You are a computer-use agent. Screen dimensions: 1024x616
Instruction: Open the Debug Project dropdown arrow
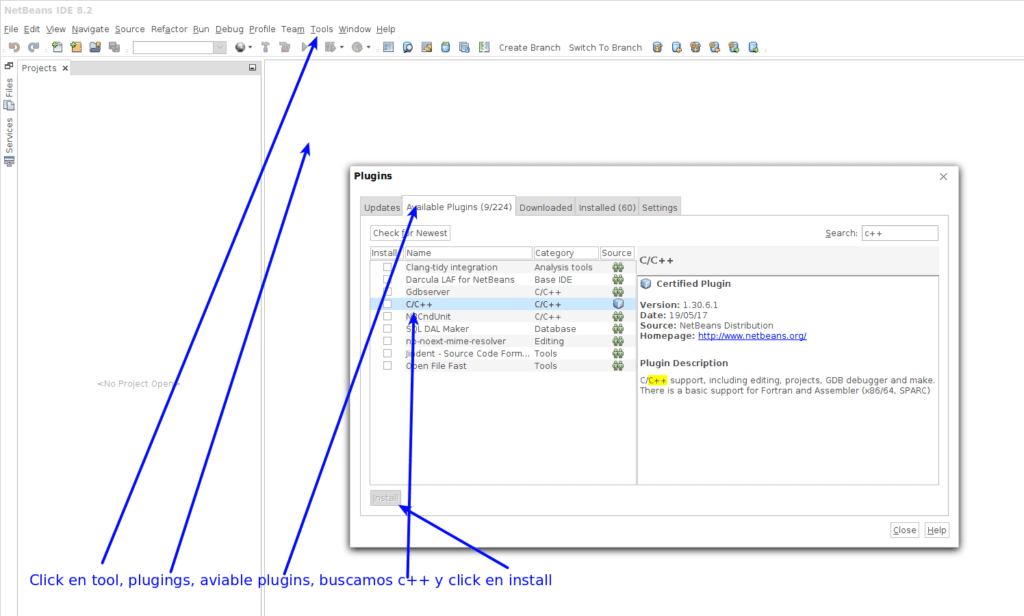(342, 47)
